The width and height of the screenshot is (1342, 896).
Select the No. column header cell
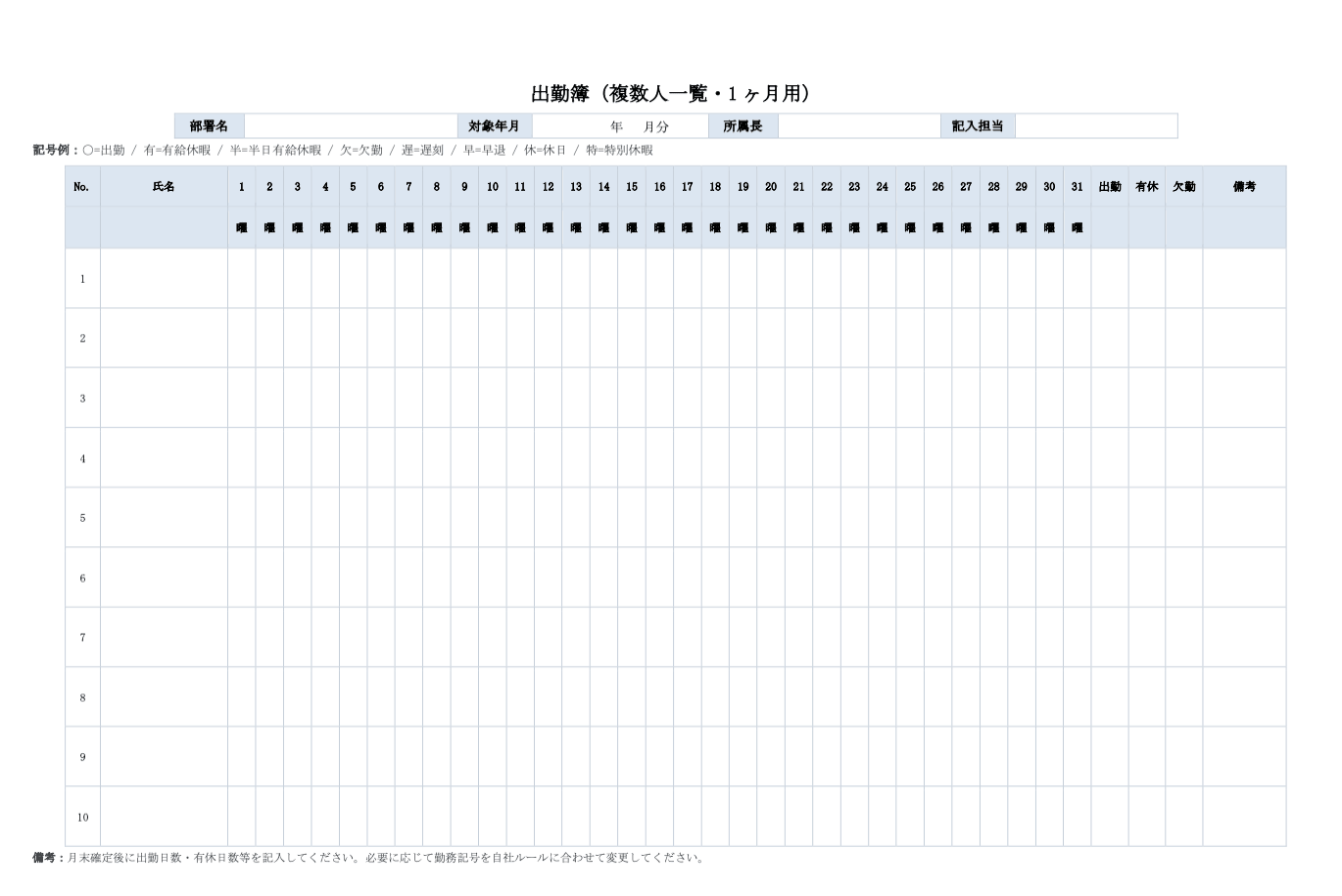(x=82, y=185)
